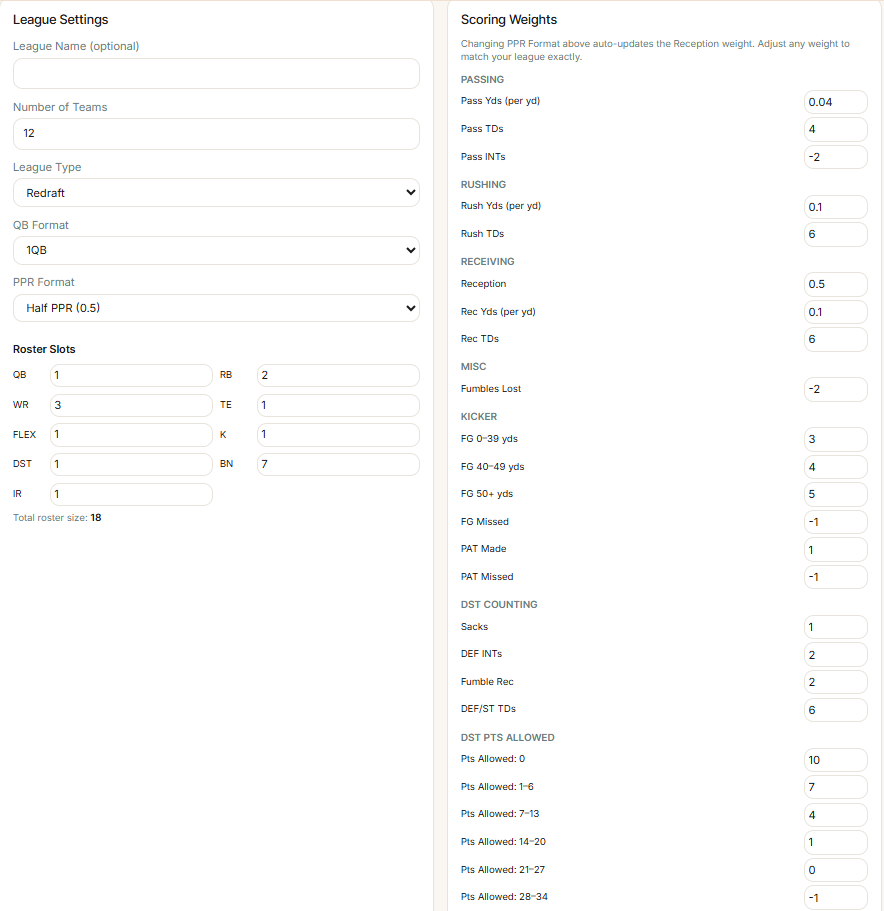This screenshot has width=884, height=911.
Task: Expand the QB Format dropdown
Action: (x=216, y=250)
